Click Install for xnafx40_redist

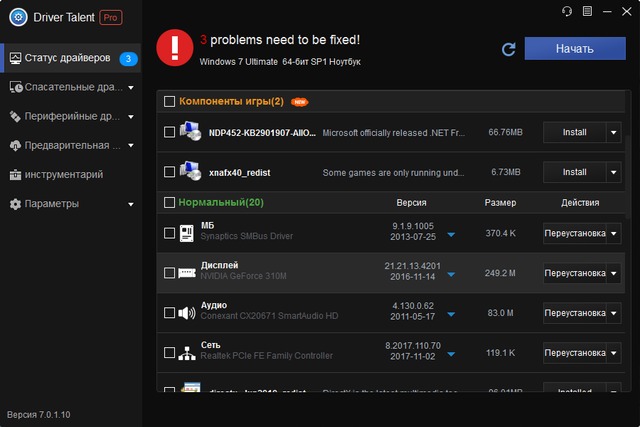574,172
